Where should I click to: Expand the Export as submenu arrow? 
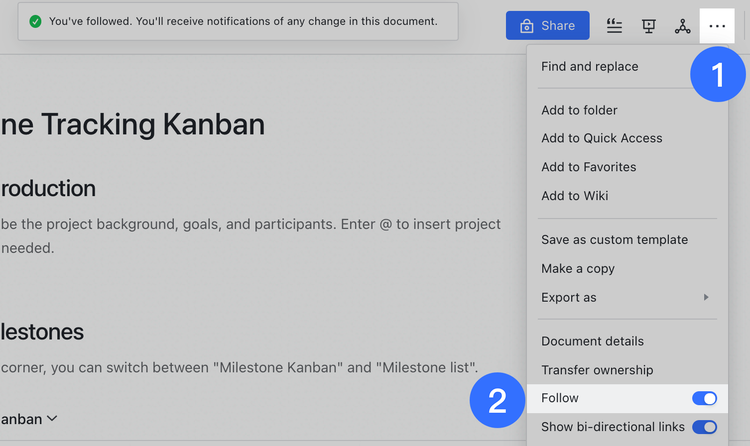tap(706, 297)
